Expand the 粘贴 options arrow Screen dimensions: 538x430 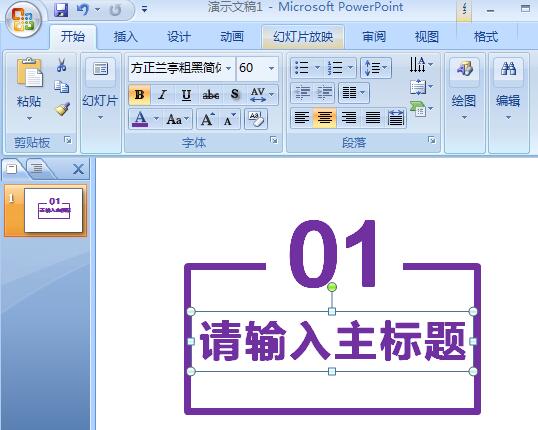click(30, 118)
